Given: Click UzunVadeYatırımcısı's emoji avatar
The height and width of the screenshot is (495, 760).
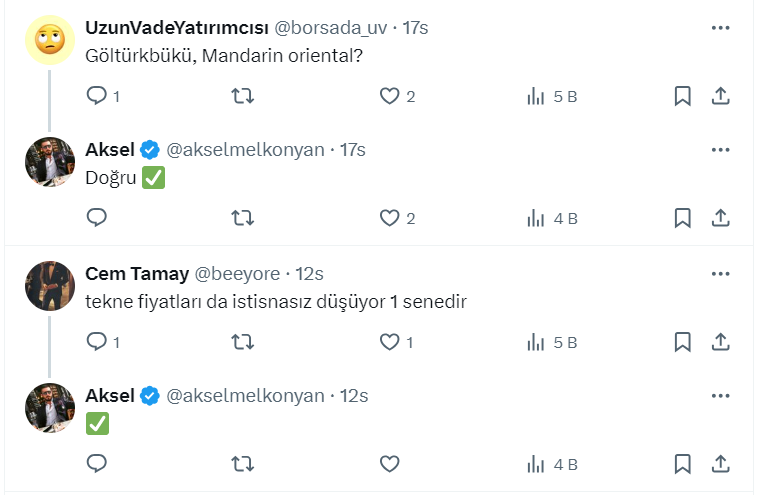Looking at the screenshot, I should (x=50, y=40).
